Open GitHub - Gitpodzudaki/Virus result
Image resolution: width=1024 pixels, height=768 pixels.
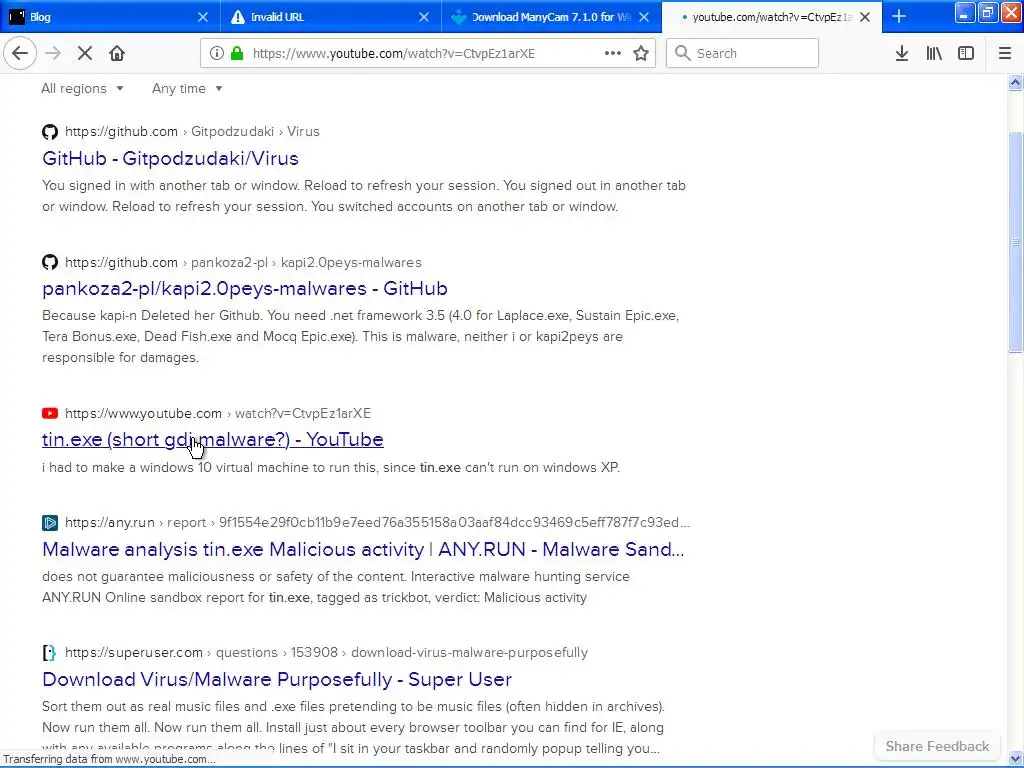(x=170, y=159)
